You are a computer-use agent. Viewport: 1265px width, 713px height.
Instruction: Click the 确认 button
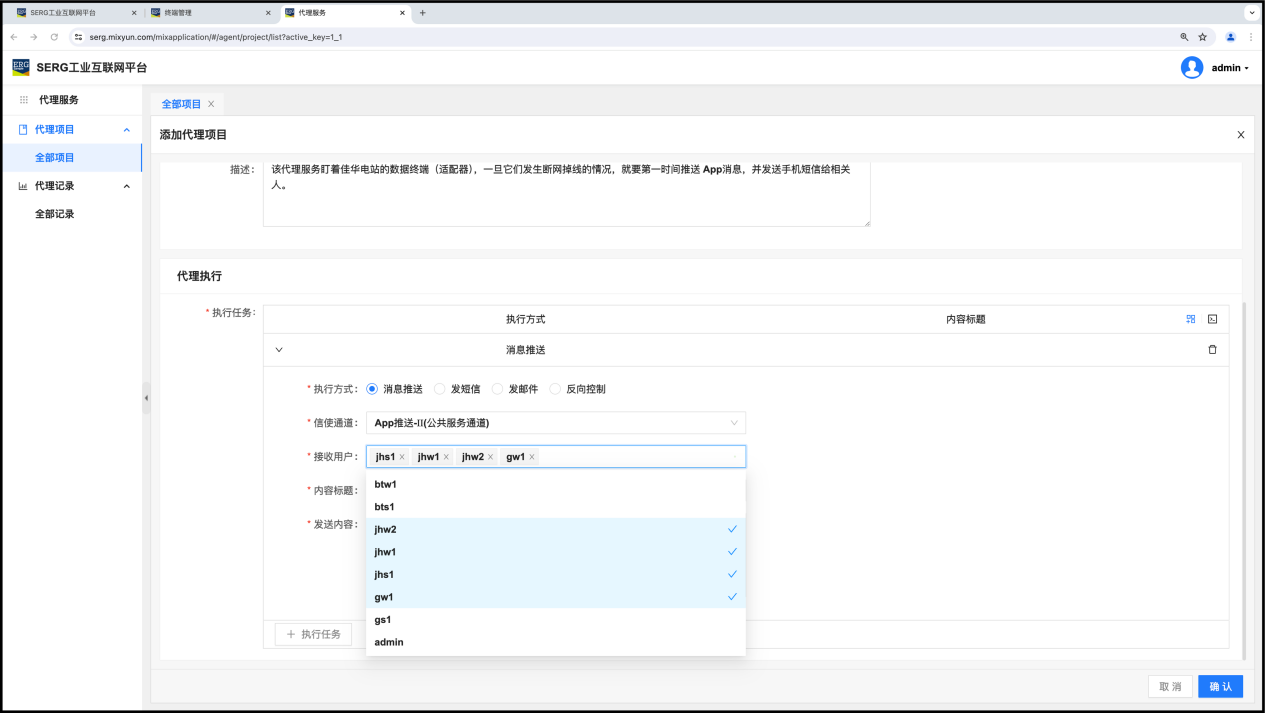coord(1220,687)
